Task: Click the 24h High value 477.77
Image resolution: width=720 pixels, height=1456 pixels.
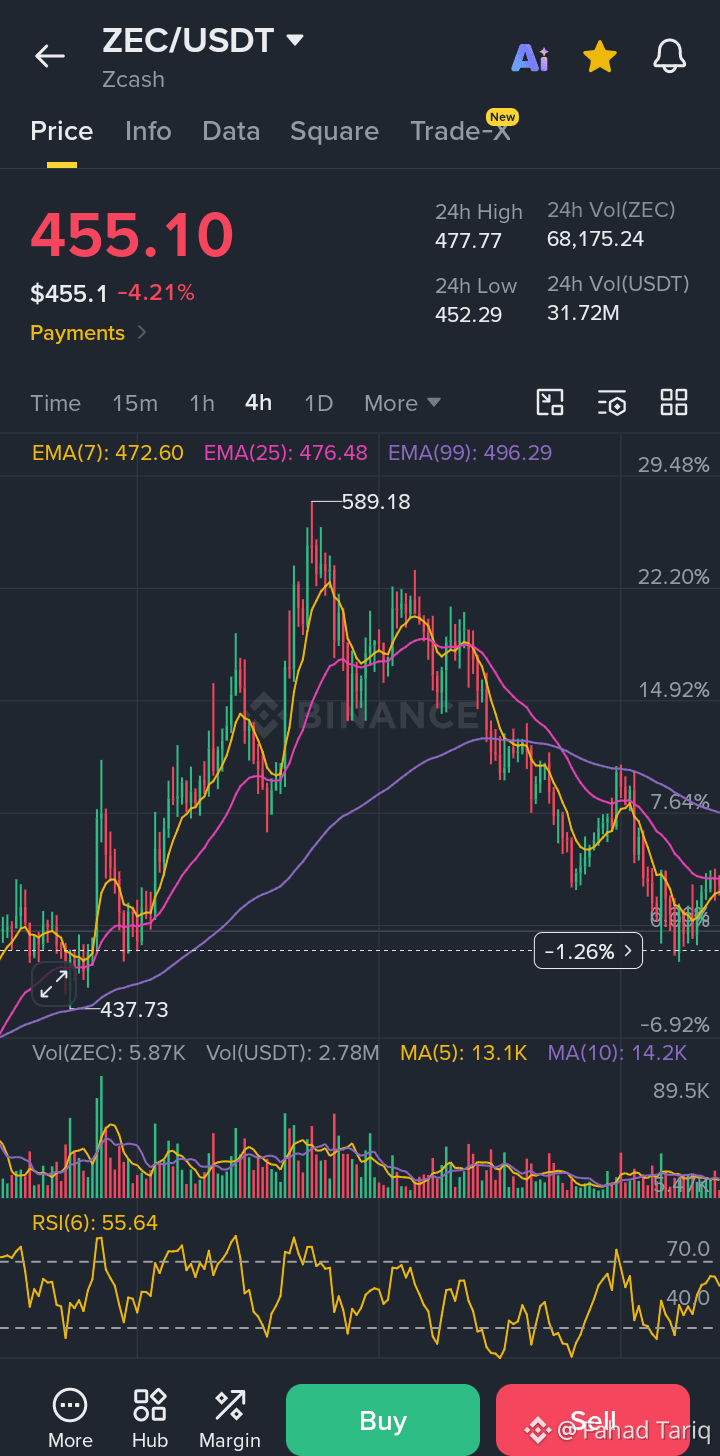Action: click(468, 241)
